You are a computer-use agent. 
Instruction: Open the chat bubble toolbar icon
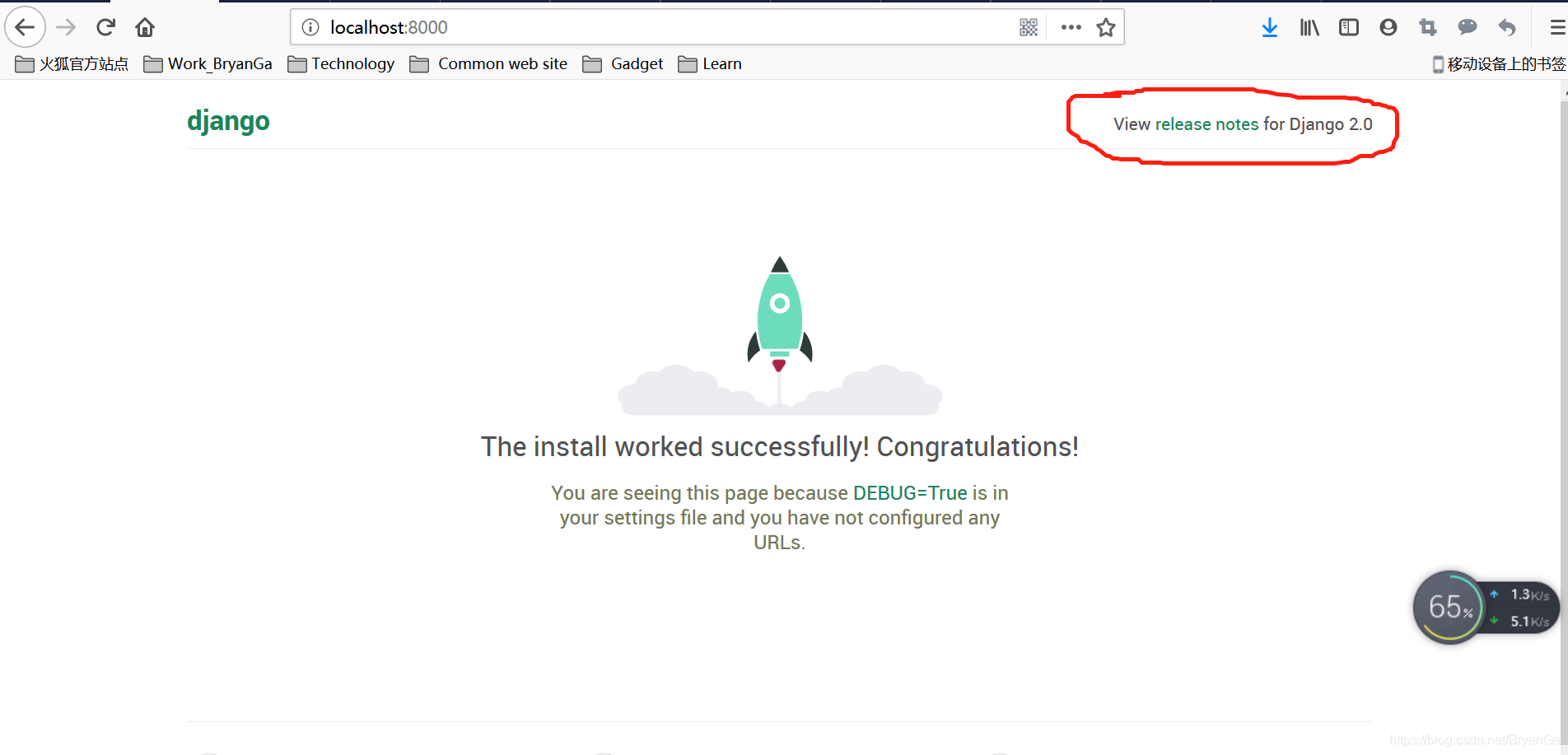(x=1468, y=27)
